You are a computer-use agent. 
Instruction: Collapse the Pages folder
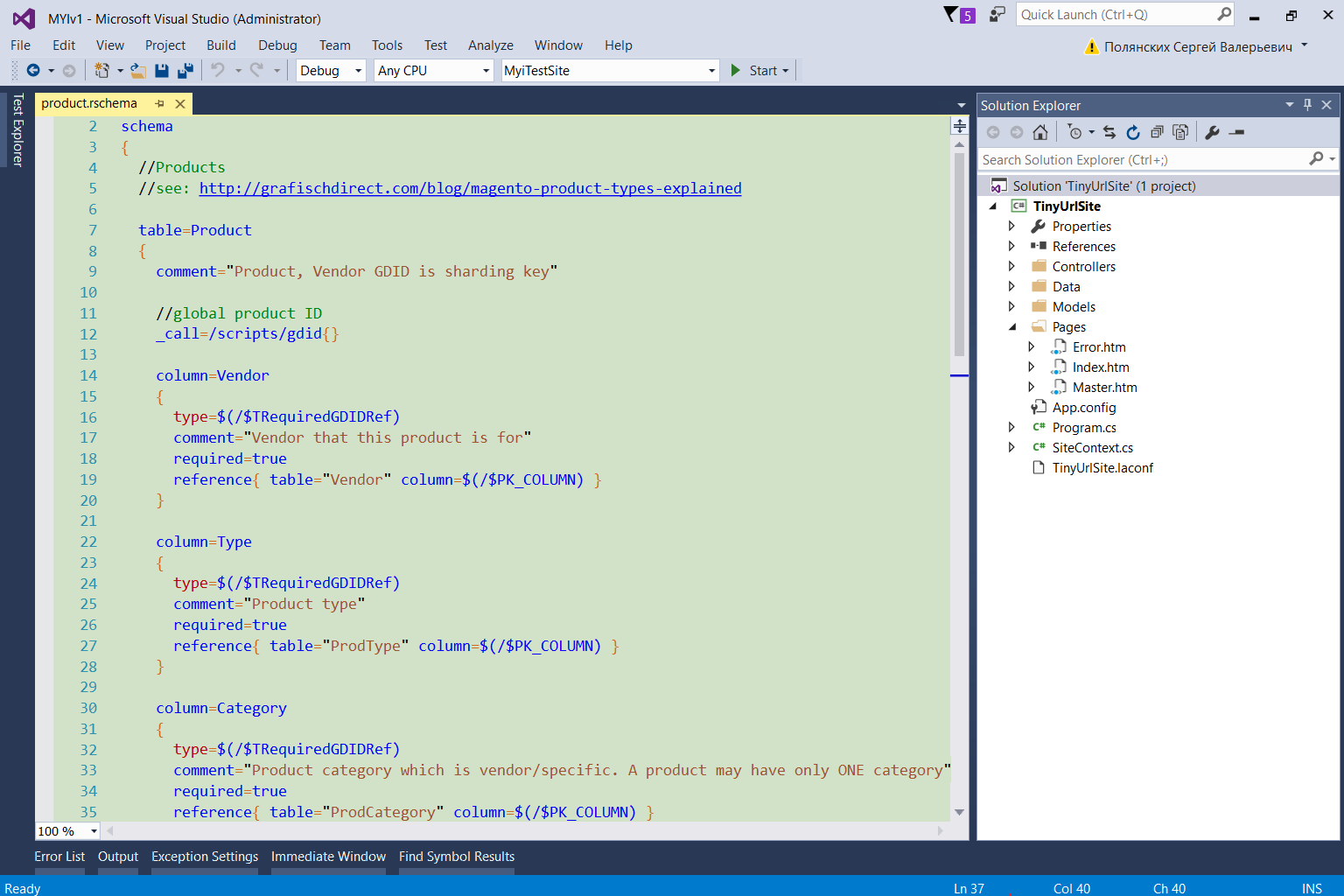(1012, 327)
